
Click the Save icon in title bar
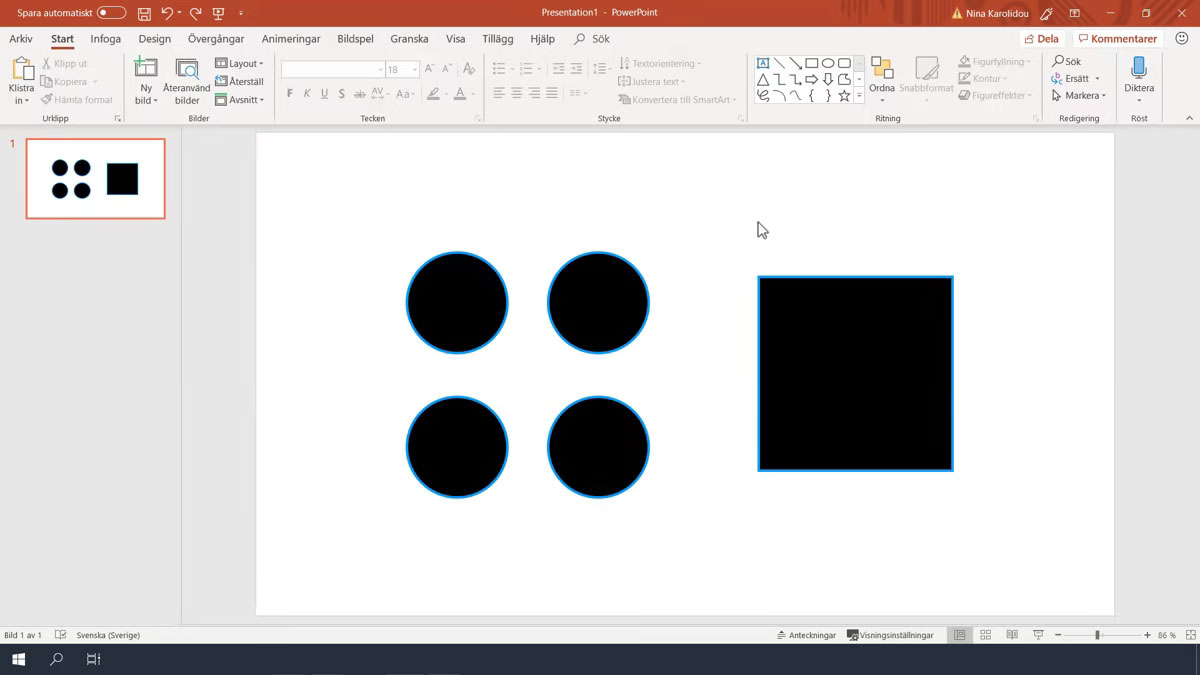[x=144, y=14]
